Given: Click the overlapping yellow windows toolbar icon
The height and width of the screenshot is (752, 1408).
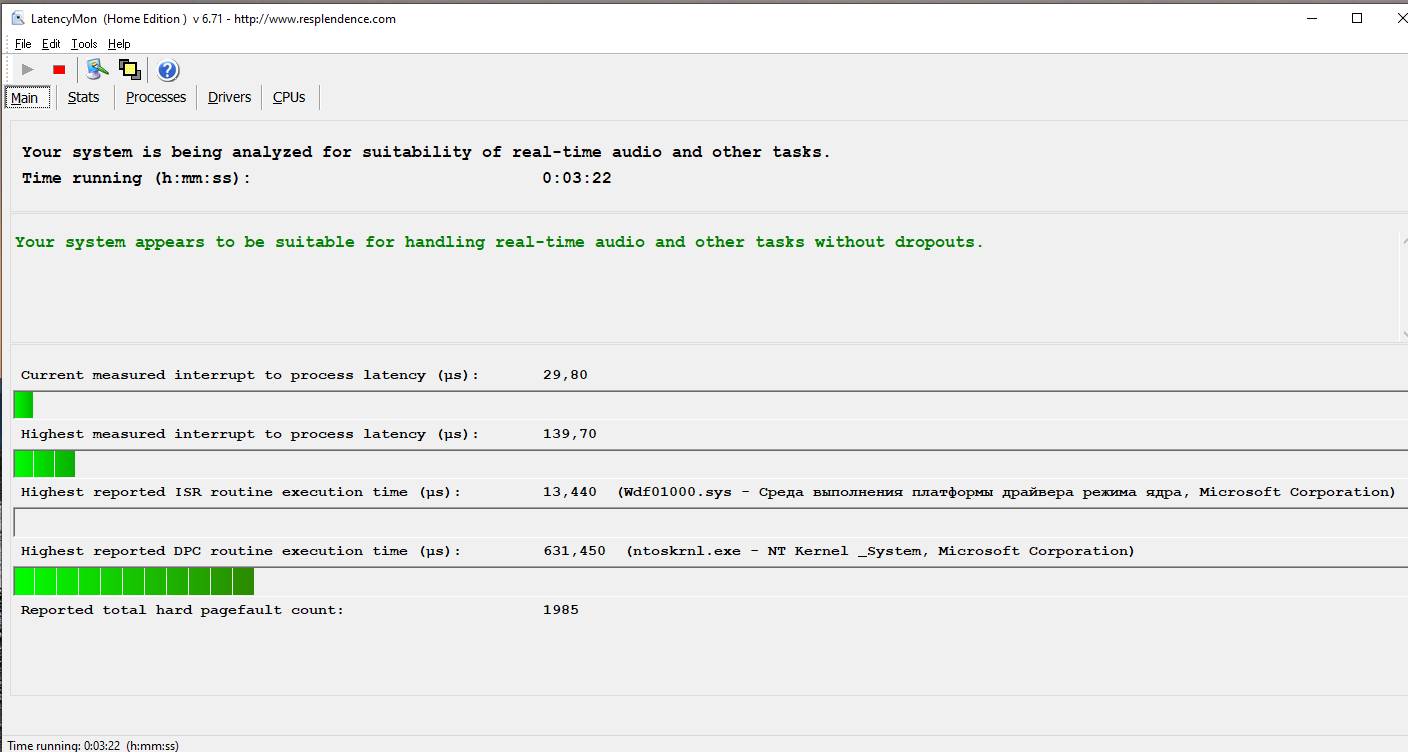Looking at the screenshot, I should click(x=129, y=69).
